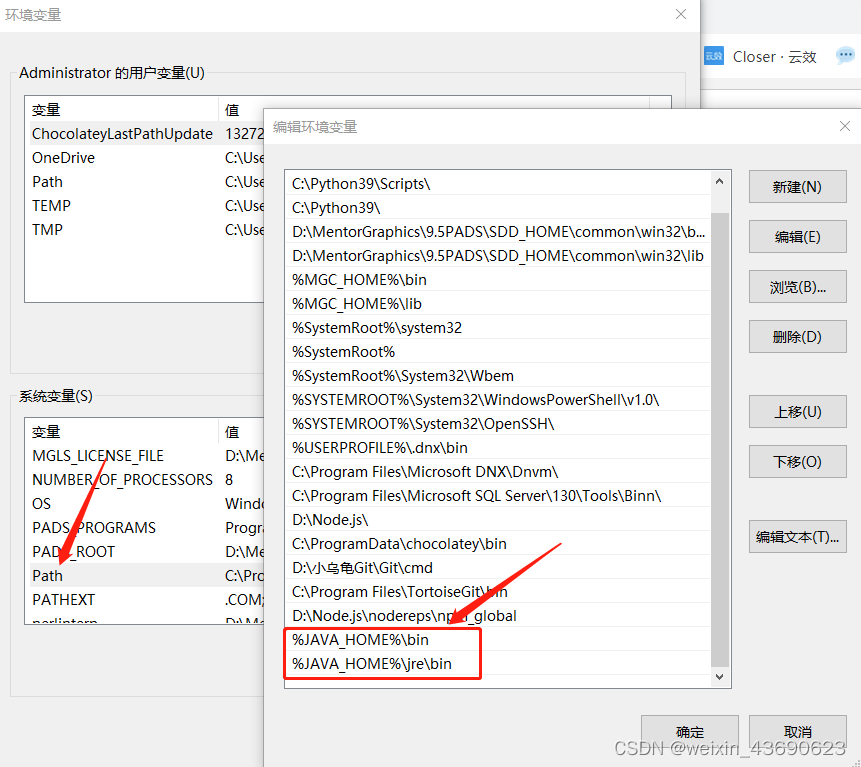Select the %MGC_HOME%\bin entry
This screenshot has height=767, width=861.
coord(498,280)
